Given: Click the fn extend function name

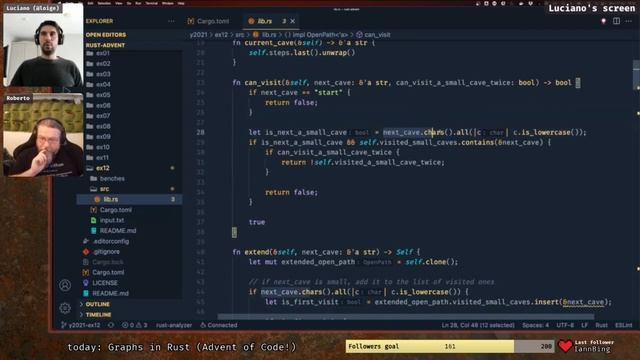Looking at the screenshot, I should pyautogui.click(x=257, y=252).
